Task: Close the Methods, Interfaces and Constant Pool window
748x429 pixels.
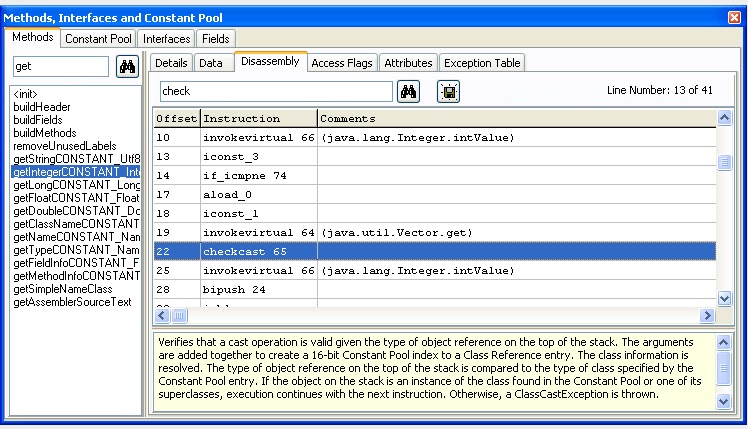Action: coord(735,18)
